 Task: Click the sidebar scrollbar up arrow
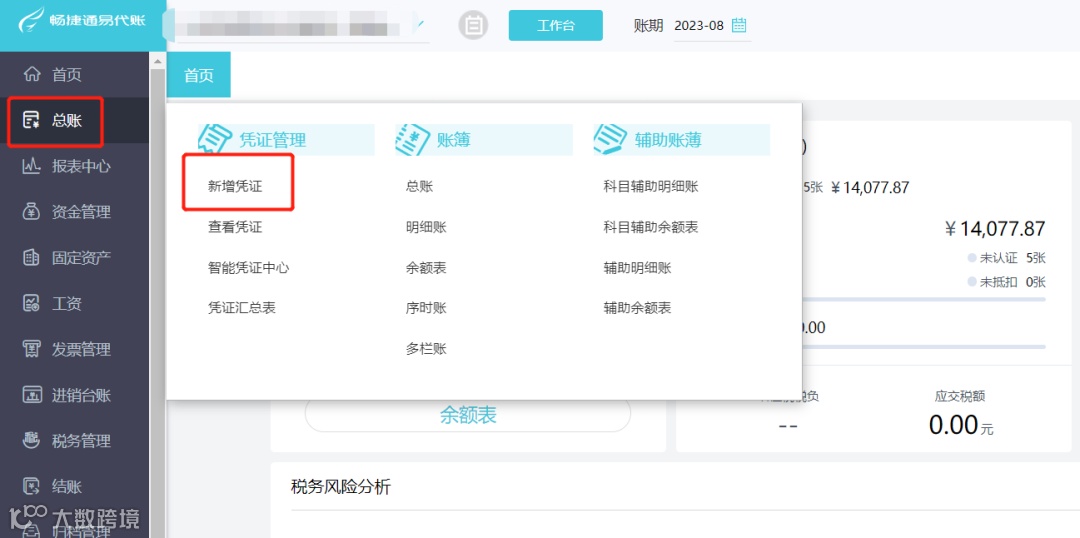pyautogui.click(x=157, y=61)
